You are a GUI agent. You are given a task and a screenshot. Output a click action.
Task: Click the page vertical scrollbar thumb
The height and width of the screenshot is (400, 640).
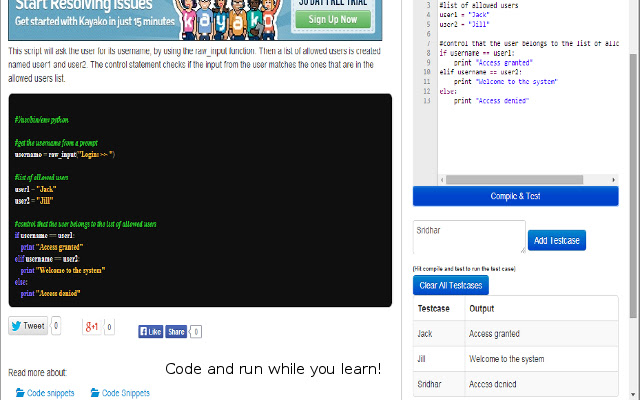633,186
